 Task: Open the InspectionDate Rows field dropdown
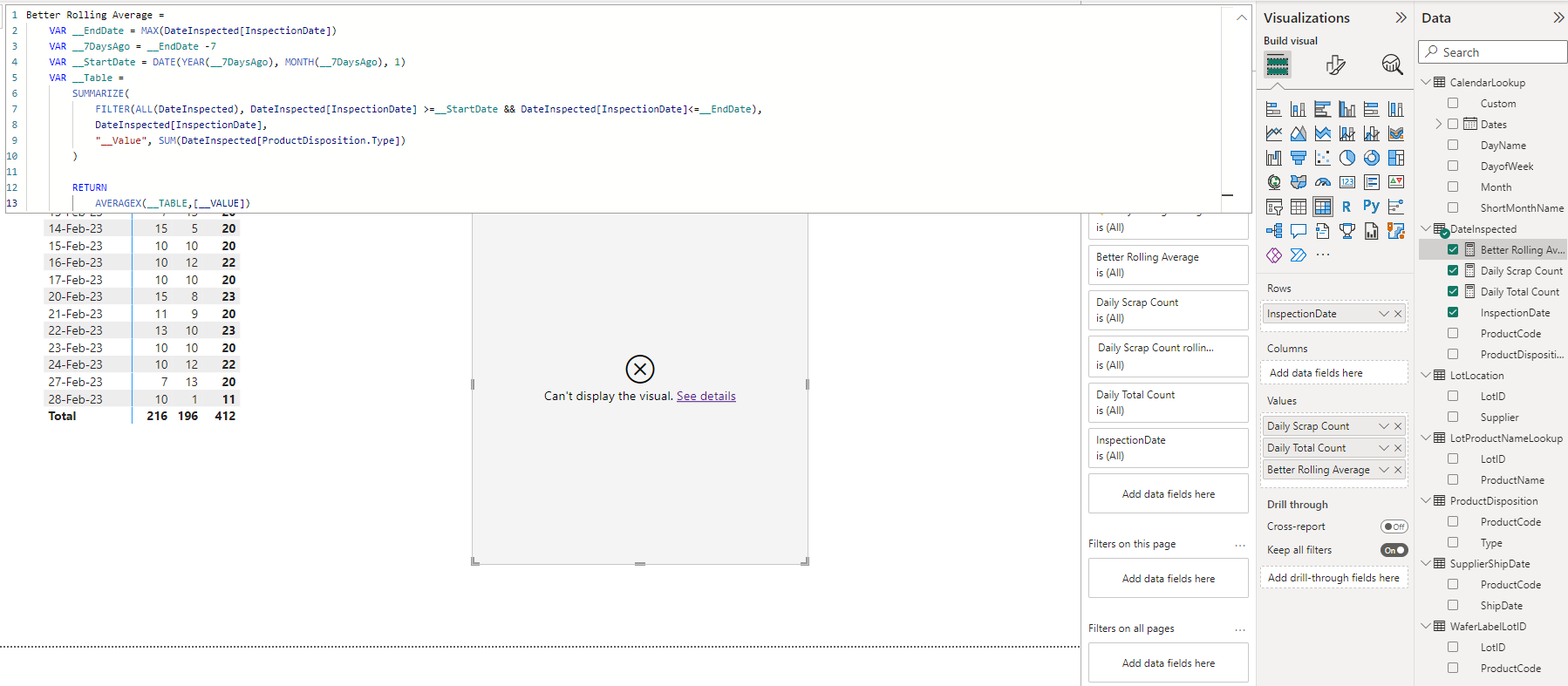click(x=1383, y=314)
